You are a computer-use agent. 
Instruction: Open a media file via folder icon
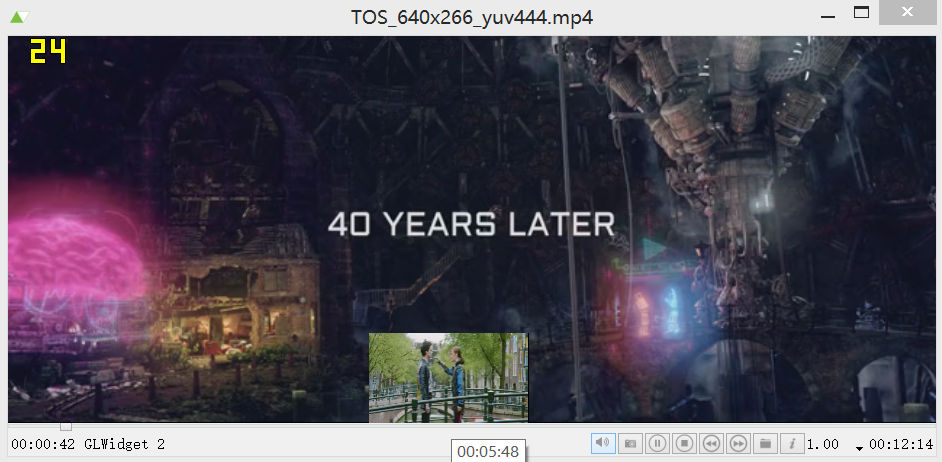[x=765, y=443]
